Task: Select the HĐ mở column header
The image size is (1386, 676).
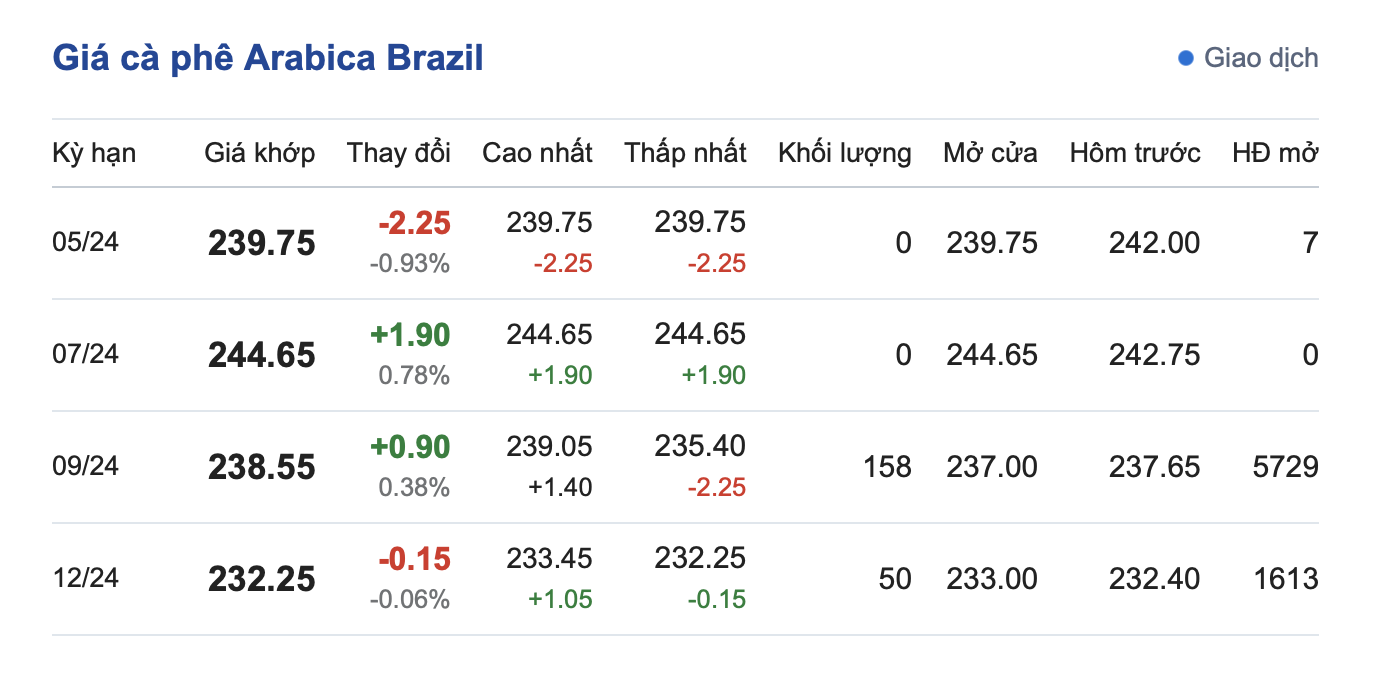Action: (1275, 153)
